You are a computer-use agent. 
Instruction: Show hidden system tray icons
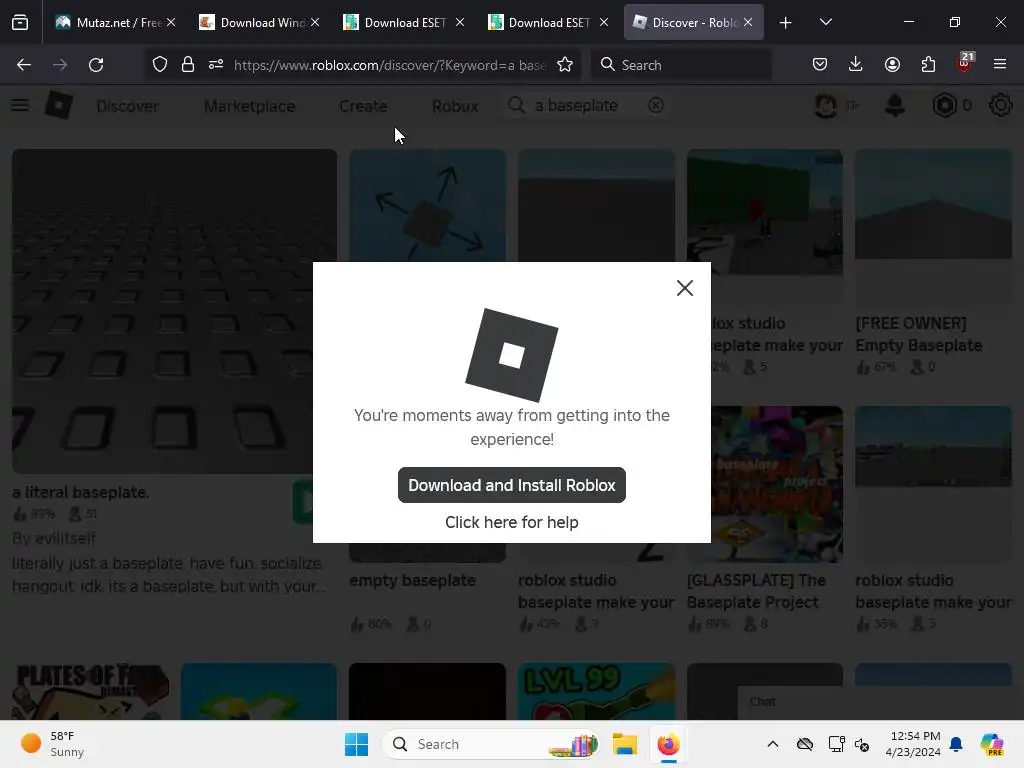(x=773, y=744)
